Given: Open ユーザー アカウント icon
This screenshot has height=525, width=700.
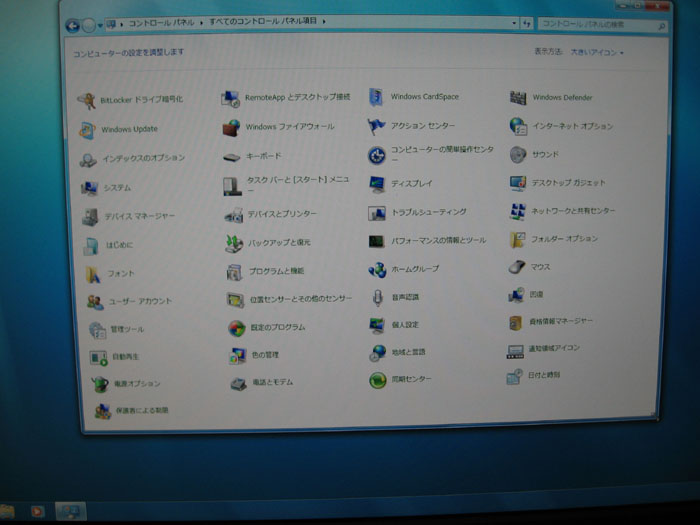Looking at the screenshot, I should tap(95, 302).
